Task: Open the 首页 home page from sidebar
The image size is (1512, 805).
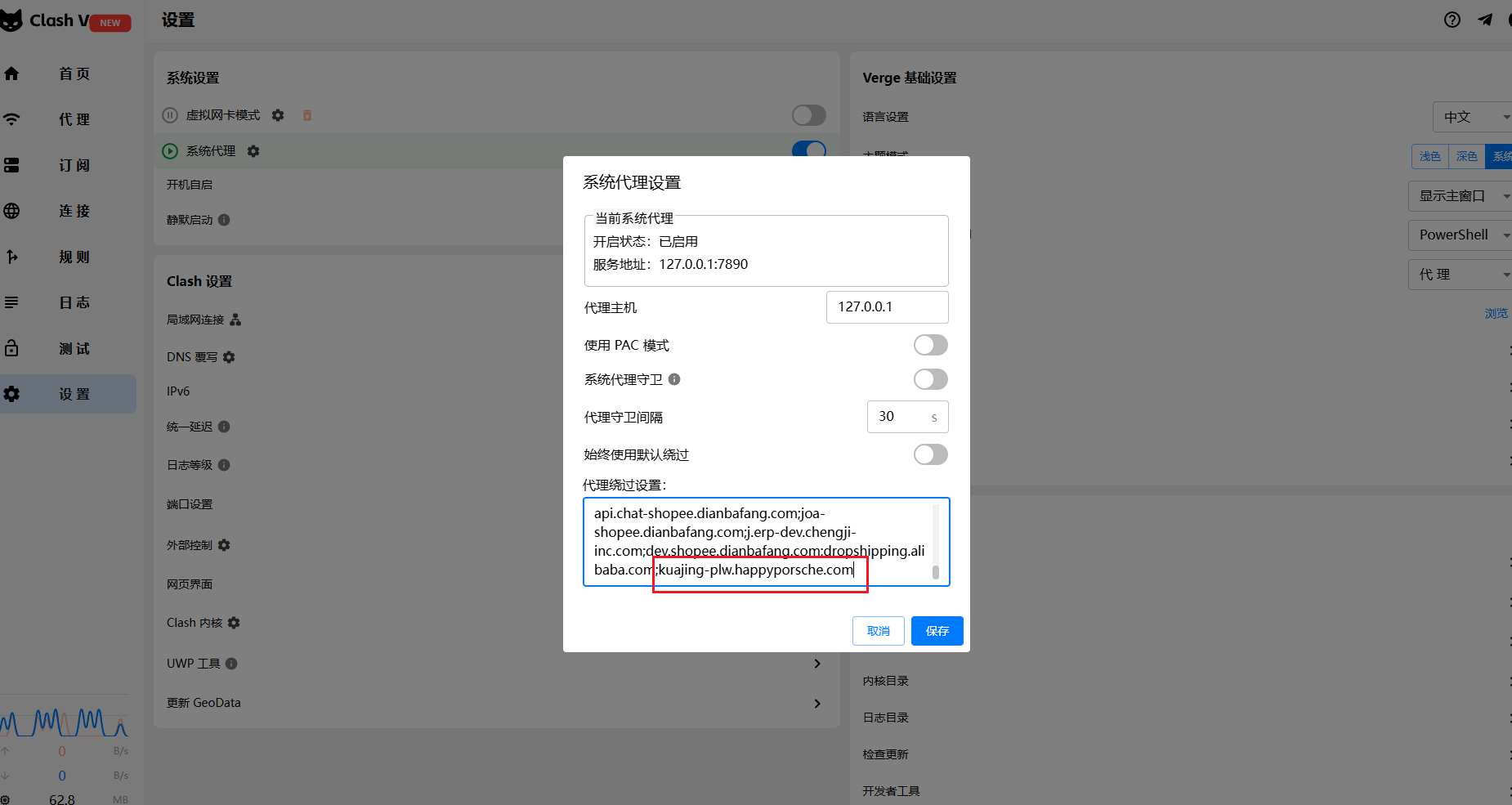Action: click(x=72, y=74)
